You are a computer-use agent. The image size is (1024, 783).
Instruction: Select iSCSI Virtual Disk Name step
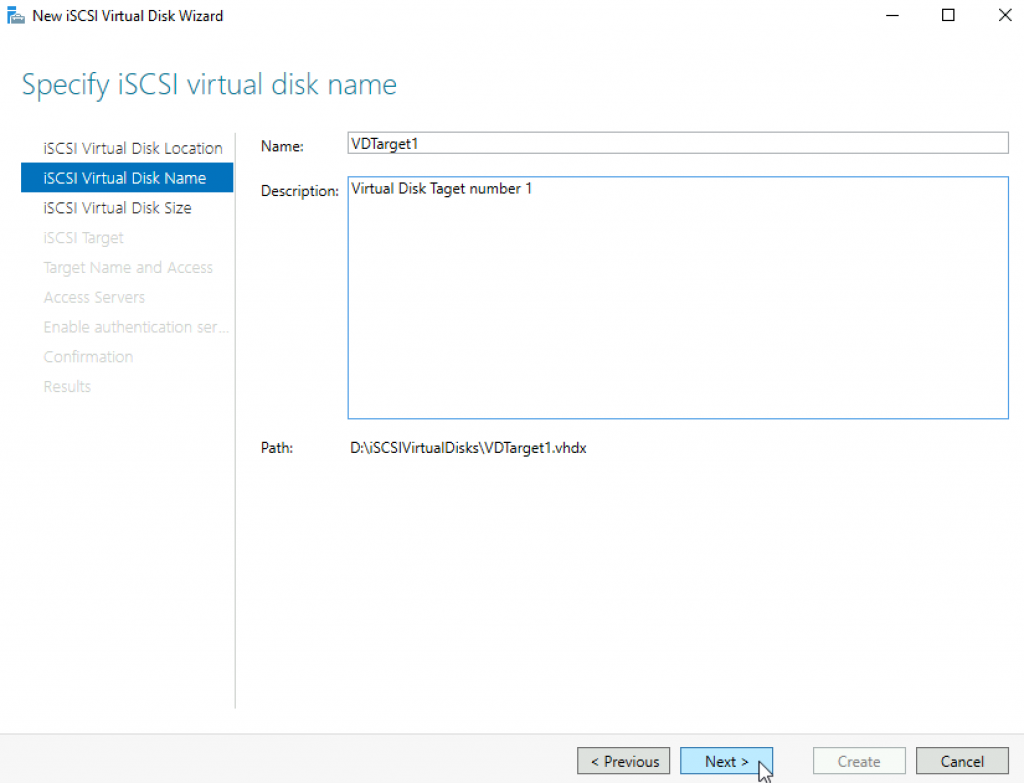[x=127, y=178]
